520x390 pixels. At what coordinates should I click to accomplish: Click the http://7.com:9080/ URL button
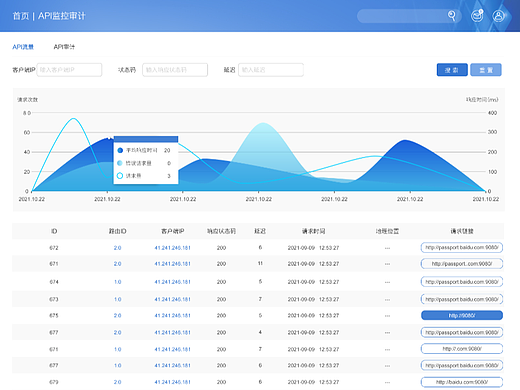[462, 349]
